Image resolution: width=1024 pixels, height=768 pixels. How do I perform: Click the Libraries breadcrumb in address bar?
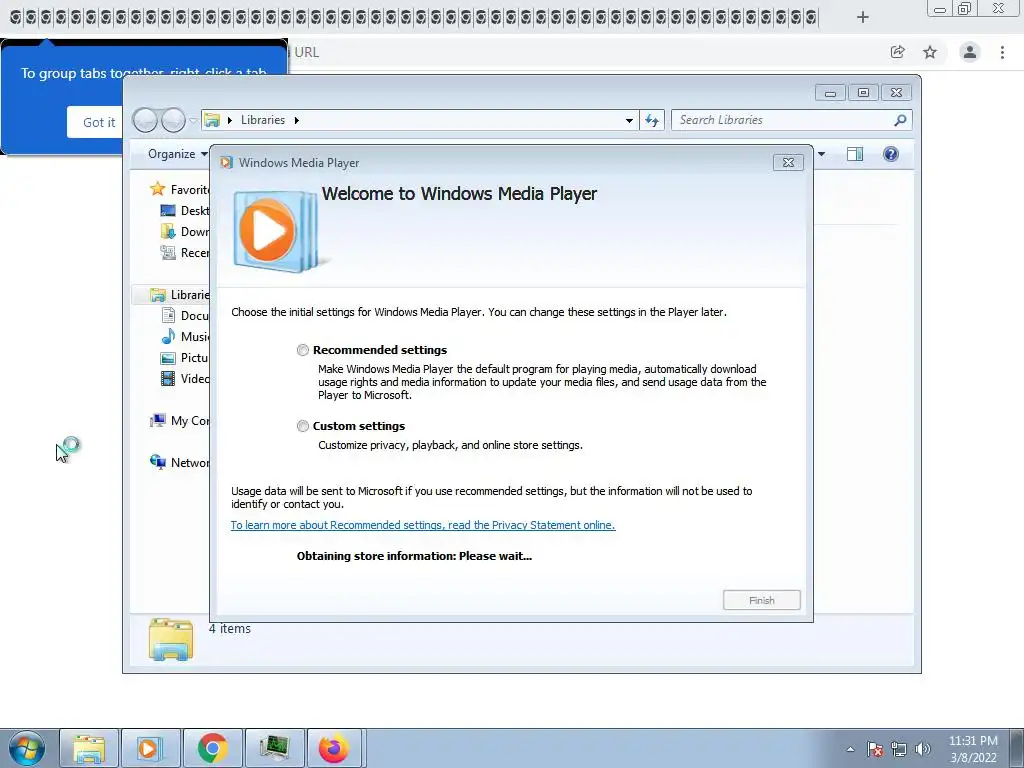point(263,120)
